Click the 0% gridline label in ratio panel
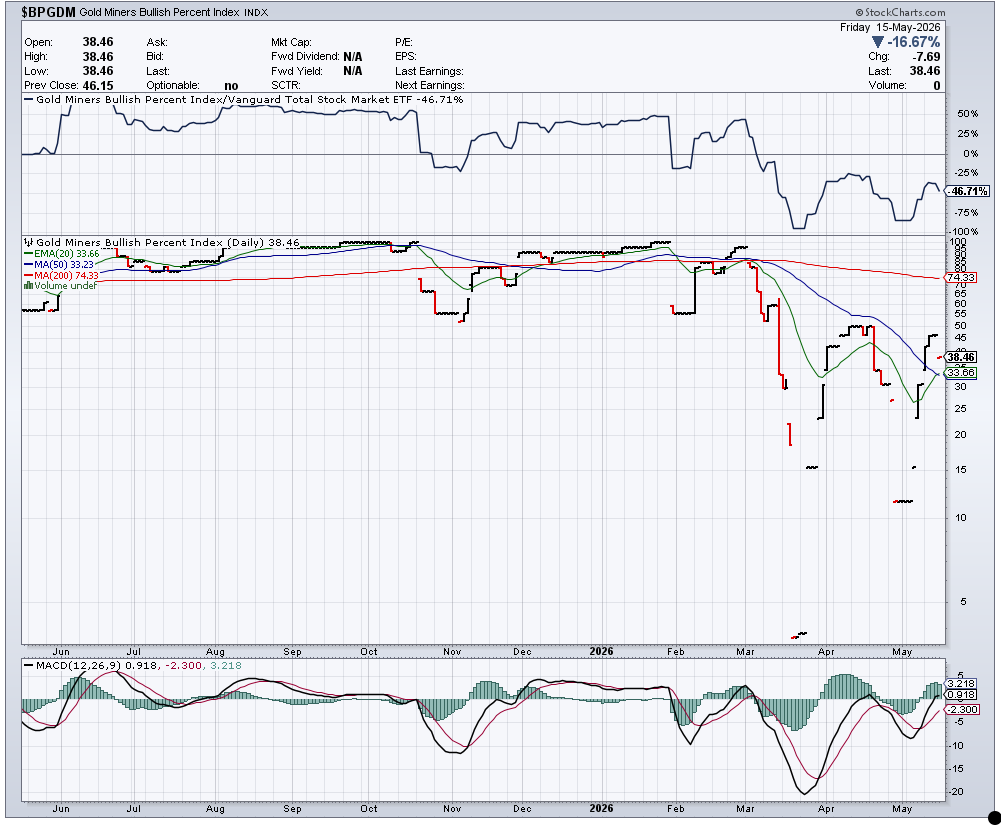Image resolution: width=1001 pixels, height=827 pixels. 970,154
